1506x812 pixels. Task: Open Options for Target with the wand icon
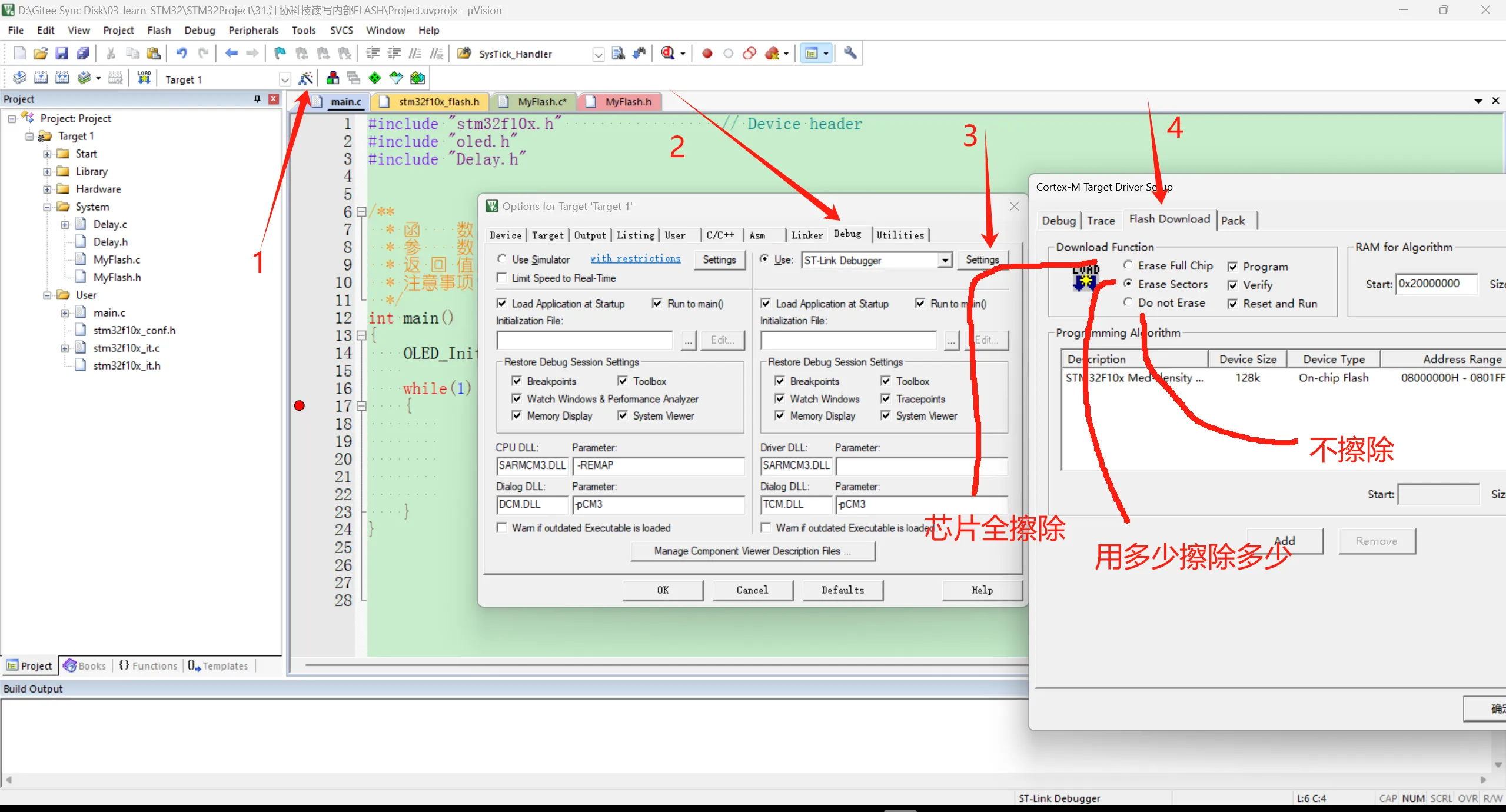pos(305,78)
